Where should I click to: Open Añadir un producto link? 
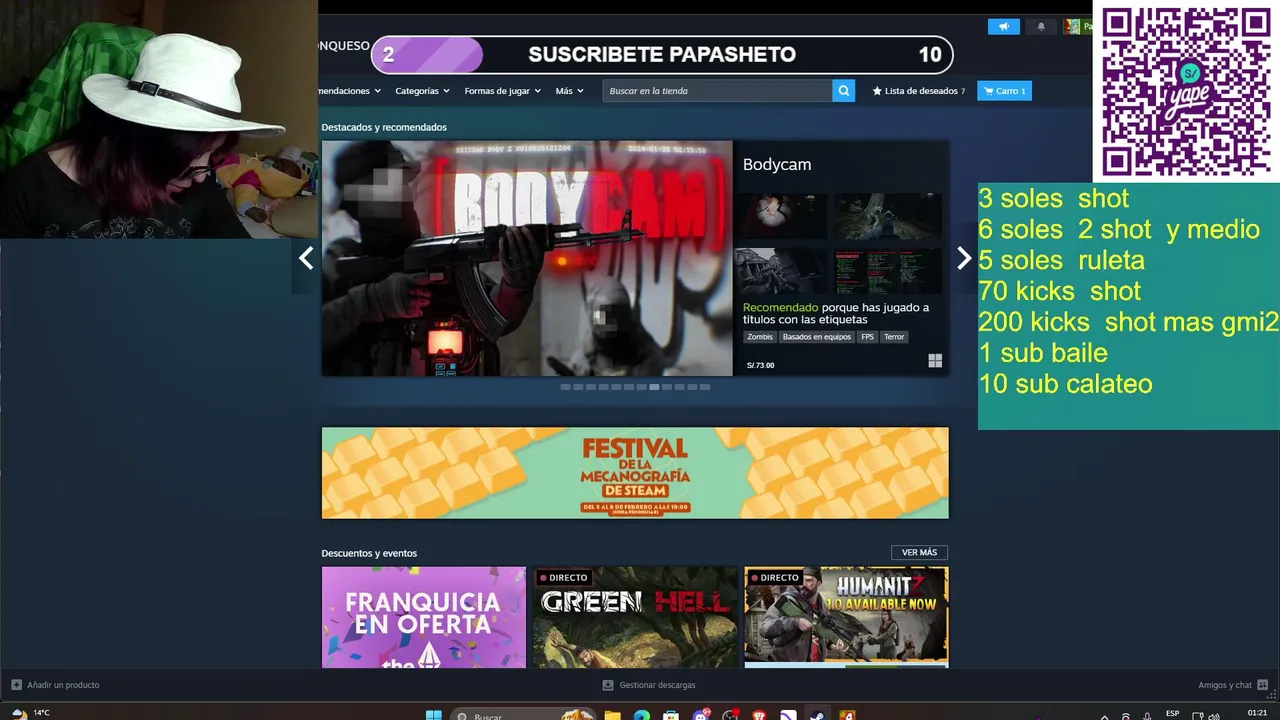(63, 685)
